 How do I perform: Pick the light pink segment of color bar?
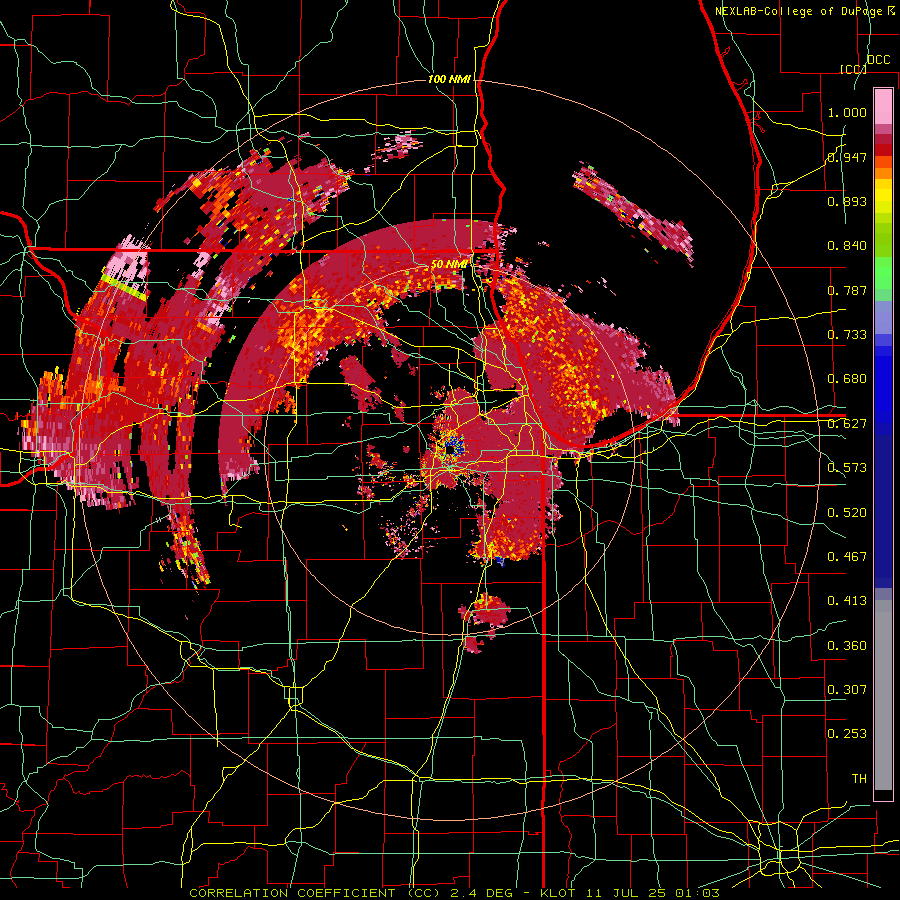(x=883, y=106)
